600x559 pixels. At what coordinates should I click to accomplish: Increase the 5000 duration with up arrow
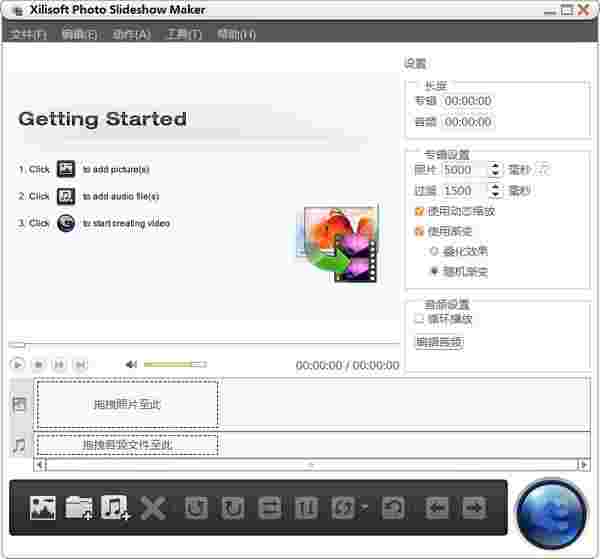(x=496, y=166)
